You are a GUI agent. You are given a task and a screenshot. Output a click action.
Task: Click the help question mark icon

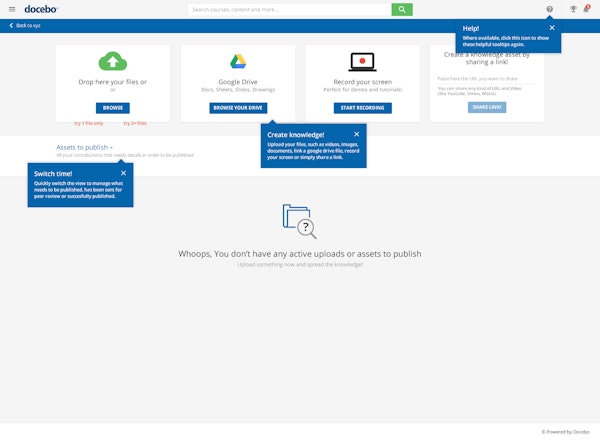pos(549,9)
